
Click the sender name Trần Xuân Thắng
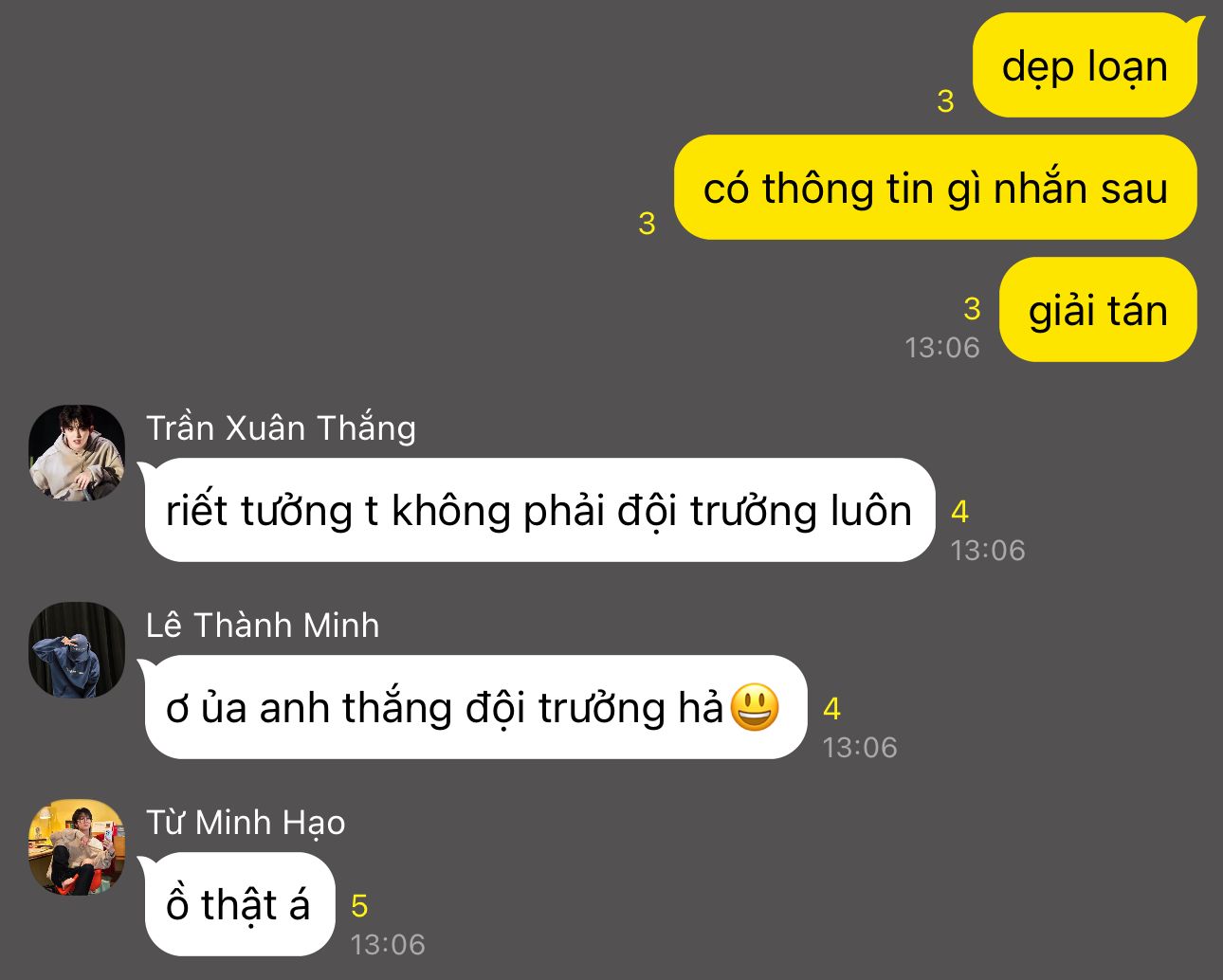coord(282,428)
